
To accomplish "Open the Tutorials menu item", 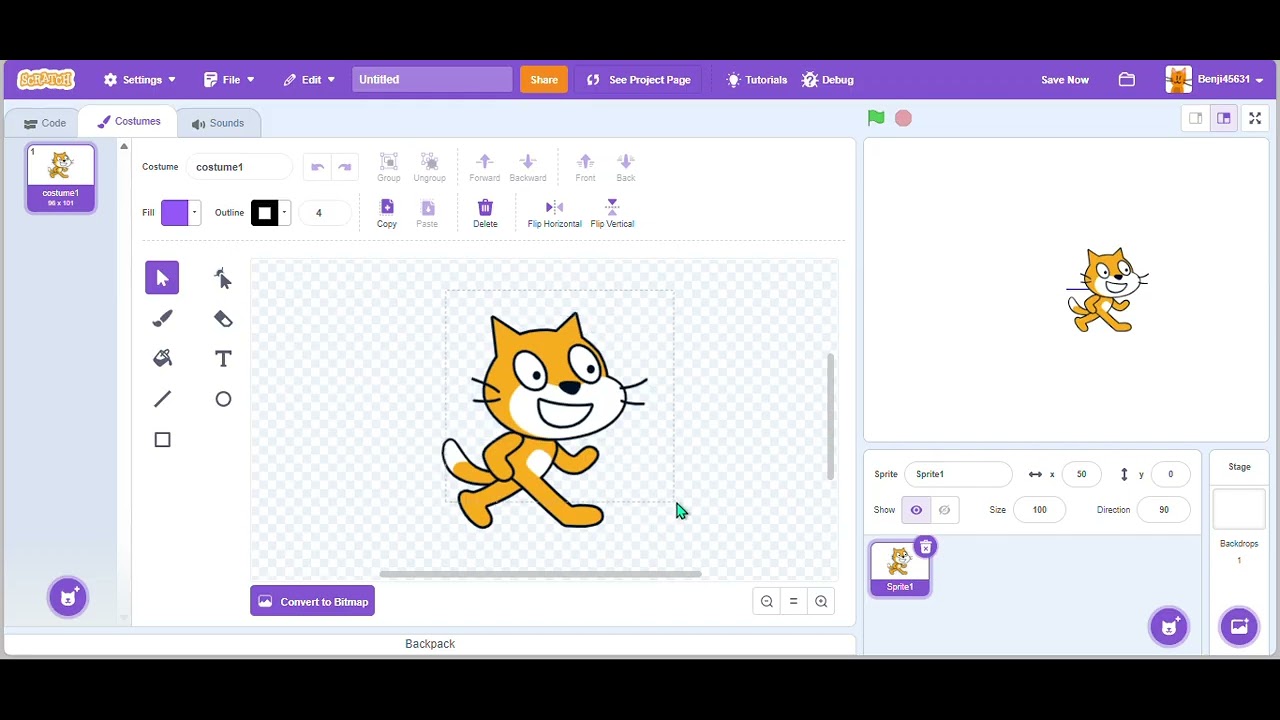I will tap(757, 80).
